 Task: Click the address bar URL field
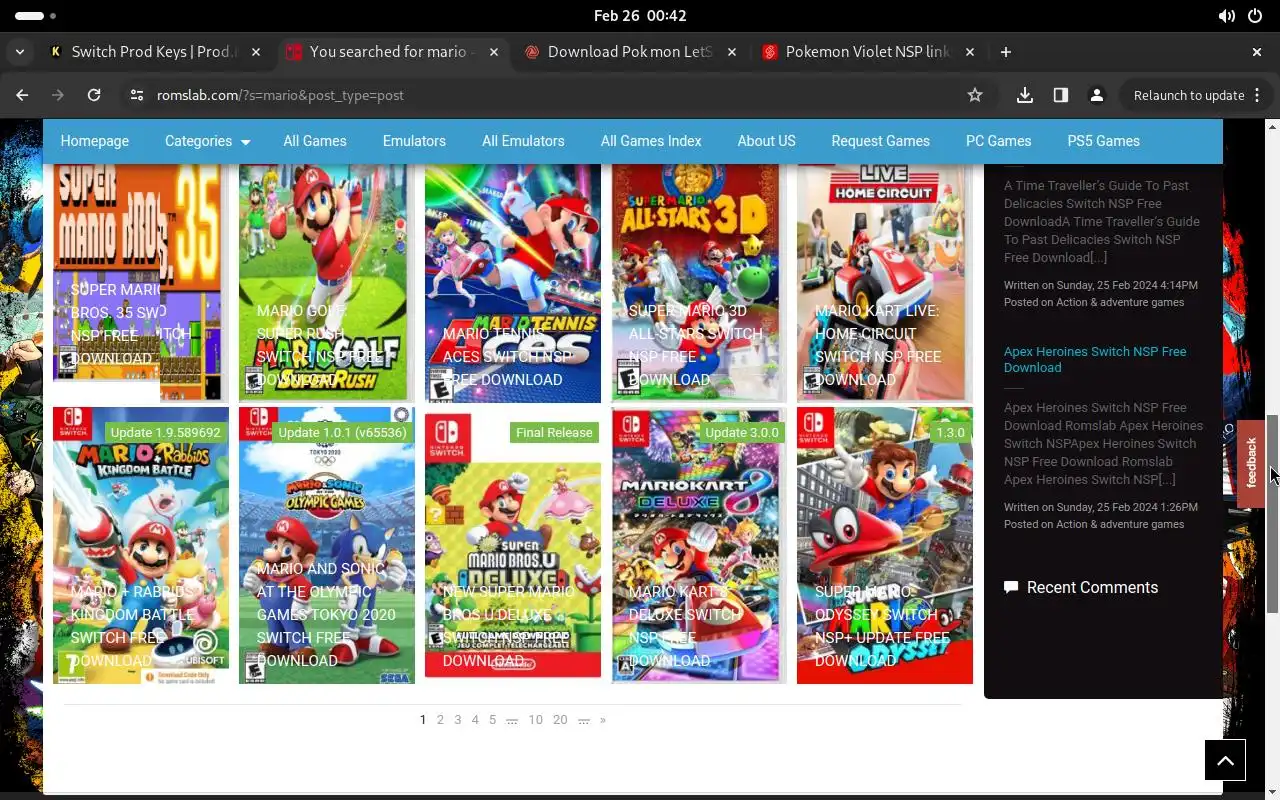[x=555, y=95]
